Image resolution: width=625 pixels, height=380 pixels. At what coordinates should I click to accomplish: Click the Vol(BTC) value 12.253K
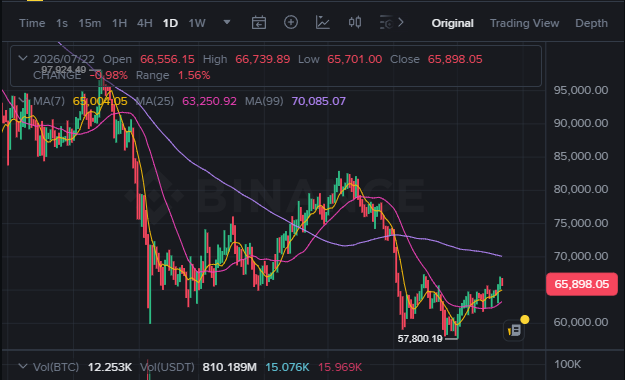point(110,367)
